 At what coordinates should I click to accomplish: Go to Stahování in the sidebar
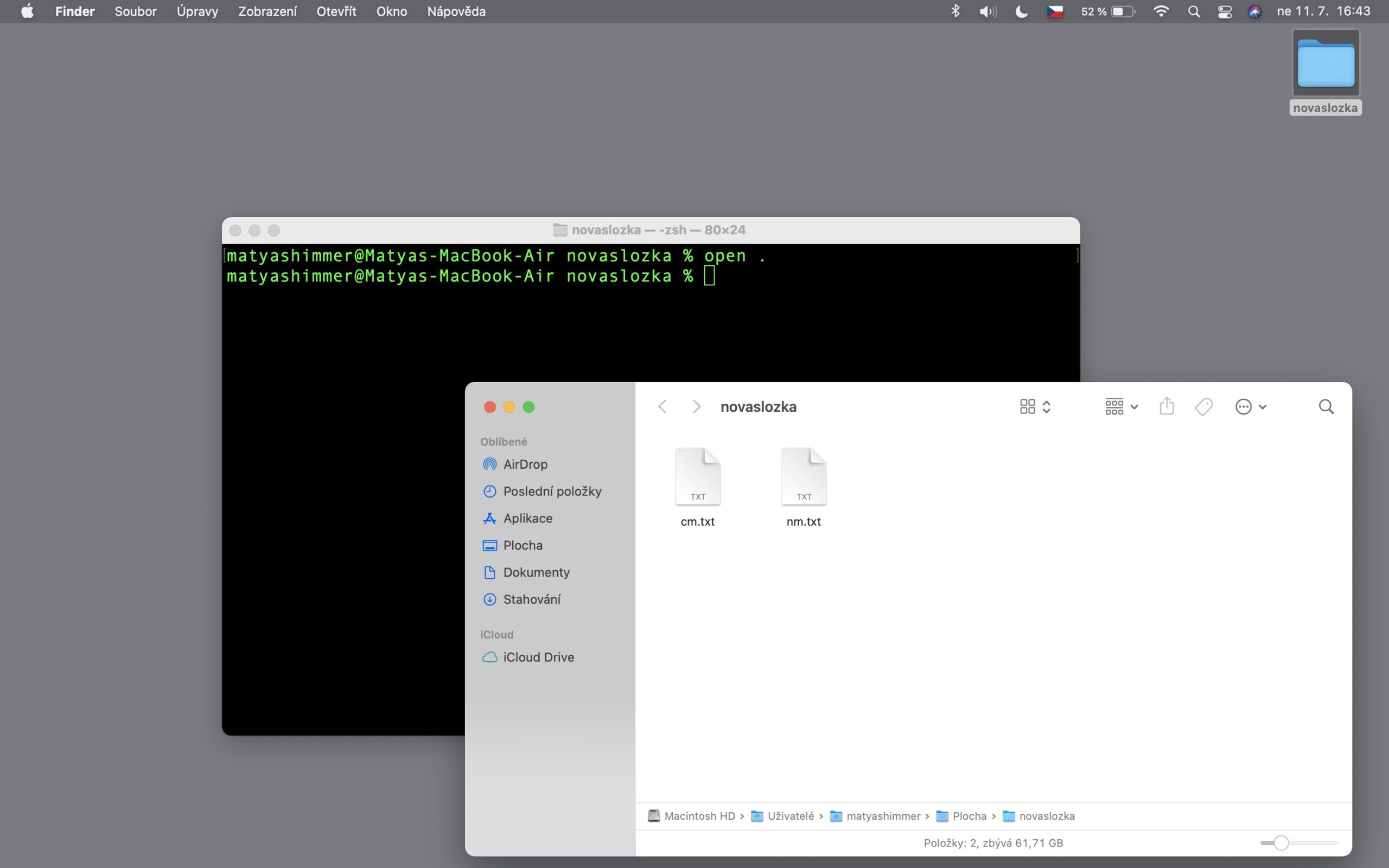(x=532, y=599)
